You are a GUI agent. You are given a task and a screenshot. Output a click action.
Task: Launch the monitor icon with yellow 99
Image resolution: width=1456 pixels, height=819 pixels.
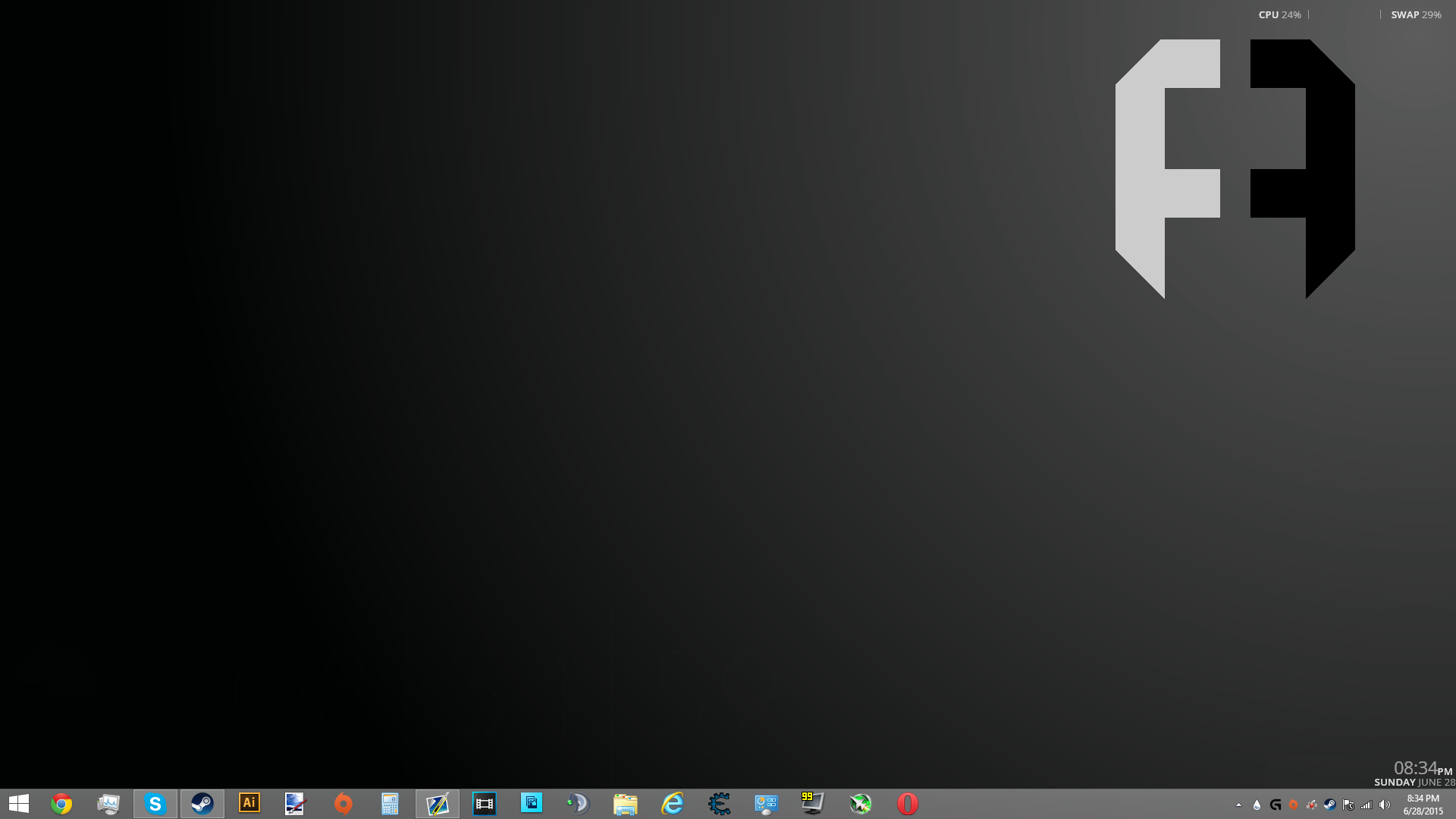coord(812,803)
